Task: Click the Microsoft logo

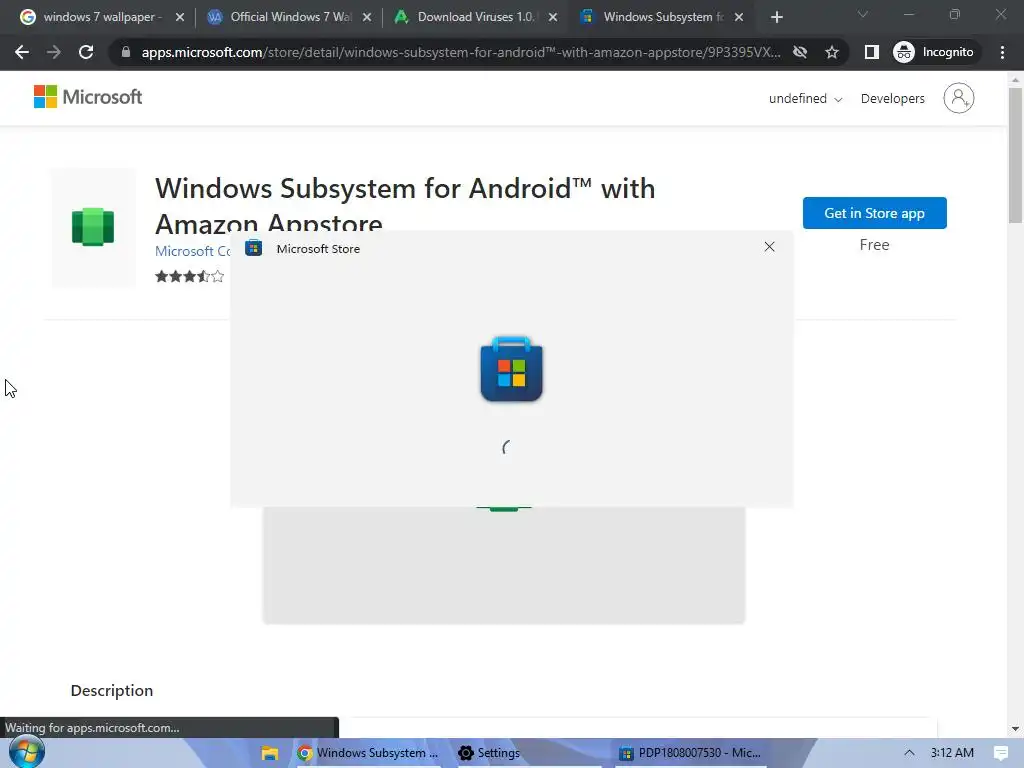Action: coord(88,97)
